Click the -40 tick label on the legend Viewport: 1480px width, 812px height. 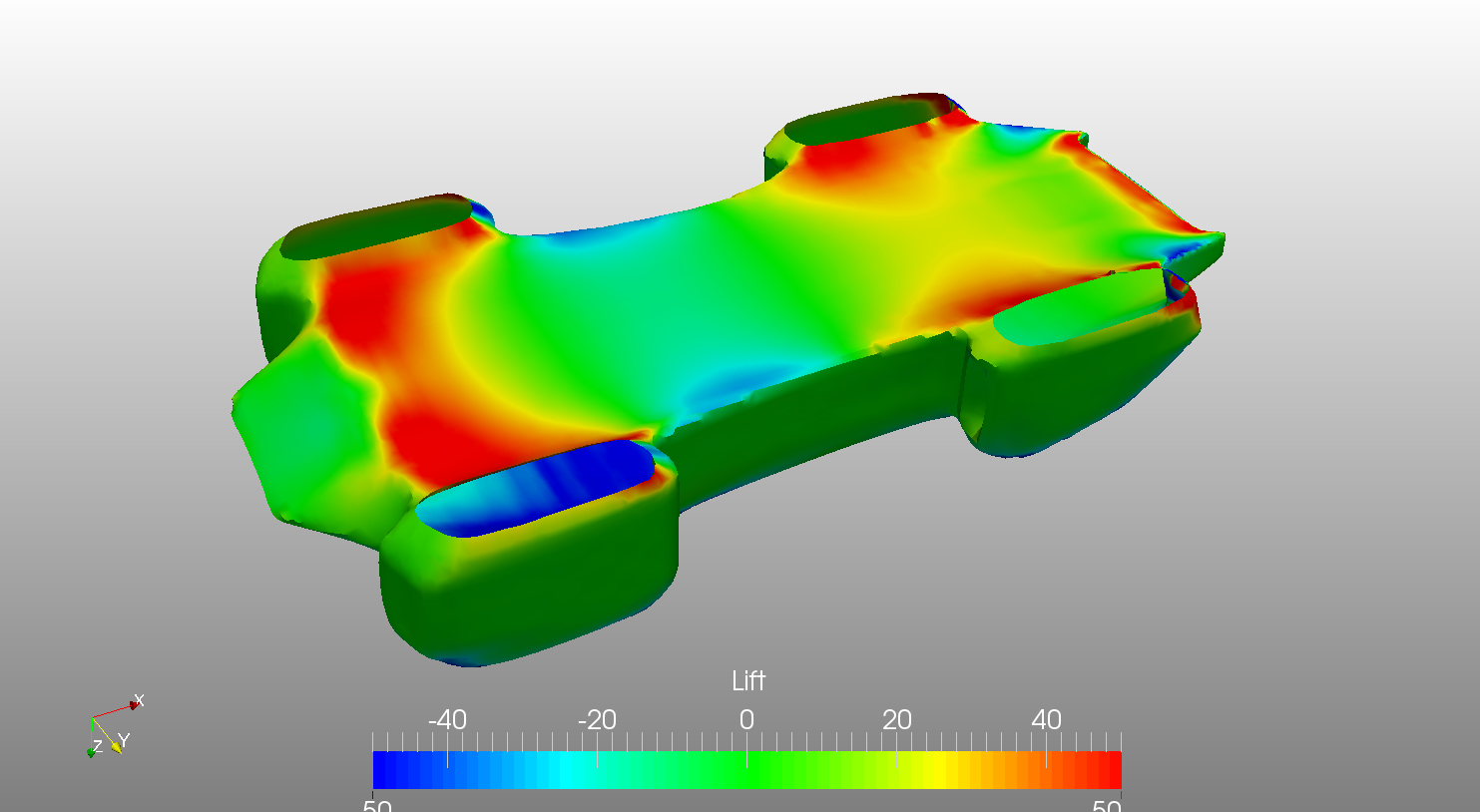pyautogui.click(x=446, y=718)
